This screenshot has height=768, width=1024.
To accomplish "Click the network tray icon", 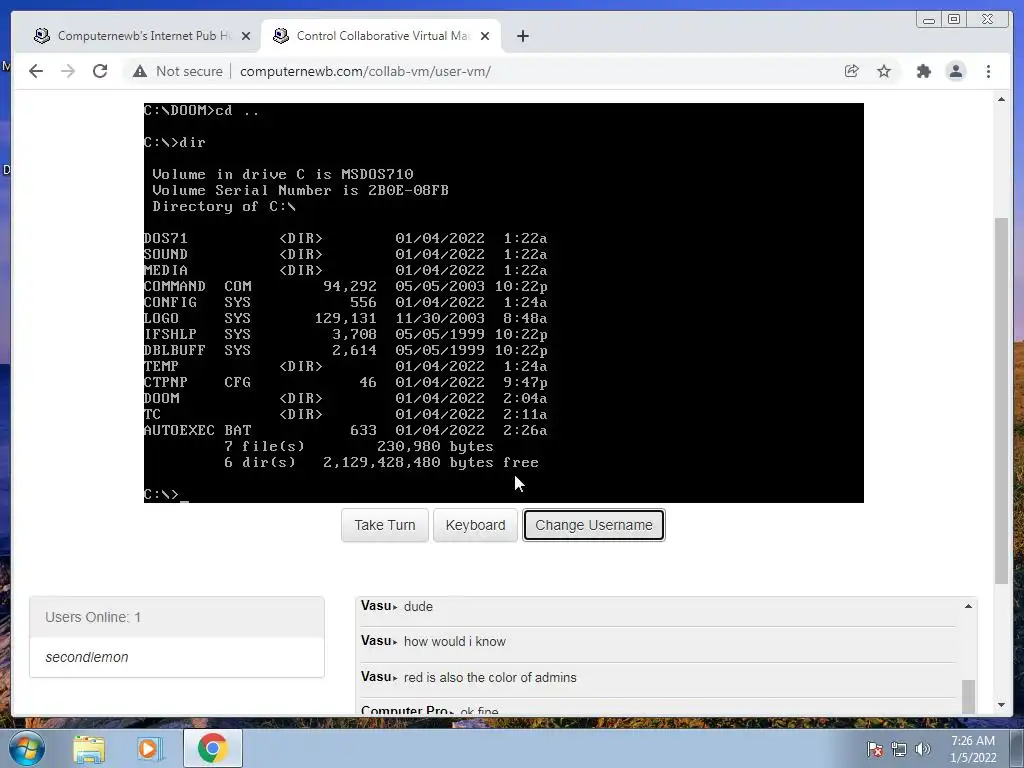I will (899, 749).
